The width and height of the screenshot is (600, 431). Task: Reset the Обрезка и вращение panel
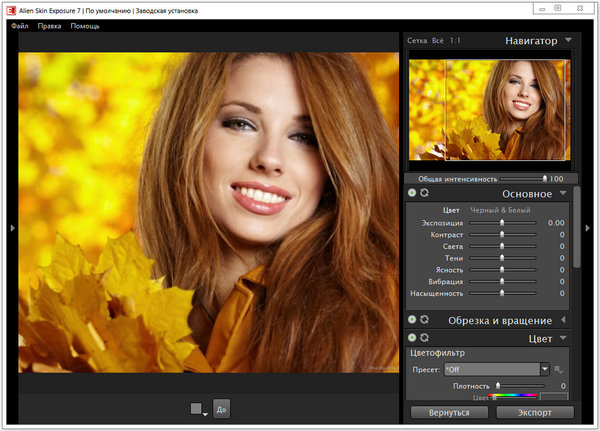[425, 320]
